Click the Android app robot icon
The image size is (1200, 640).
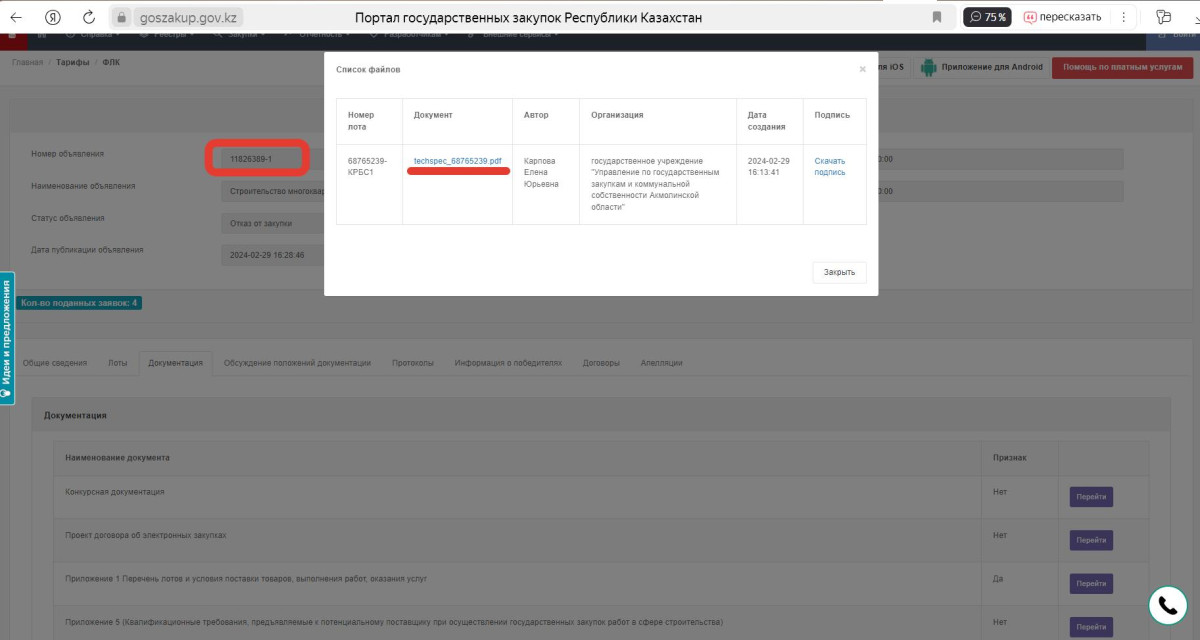point(928,68)
